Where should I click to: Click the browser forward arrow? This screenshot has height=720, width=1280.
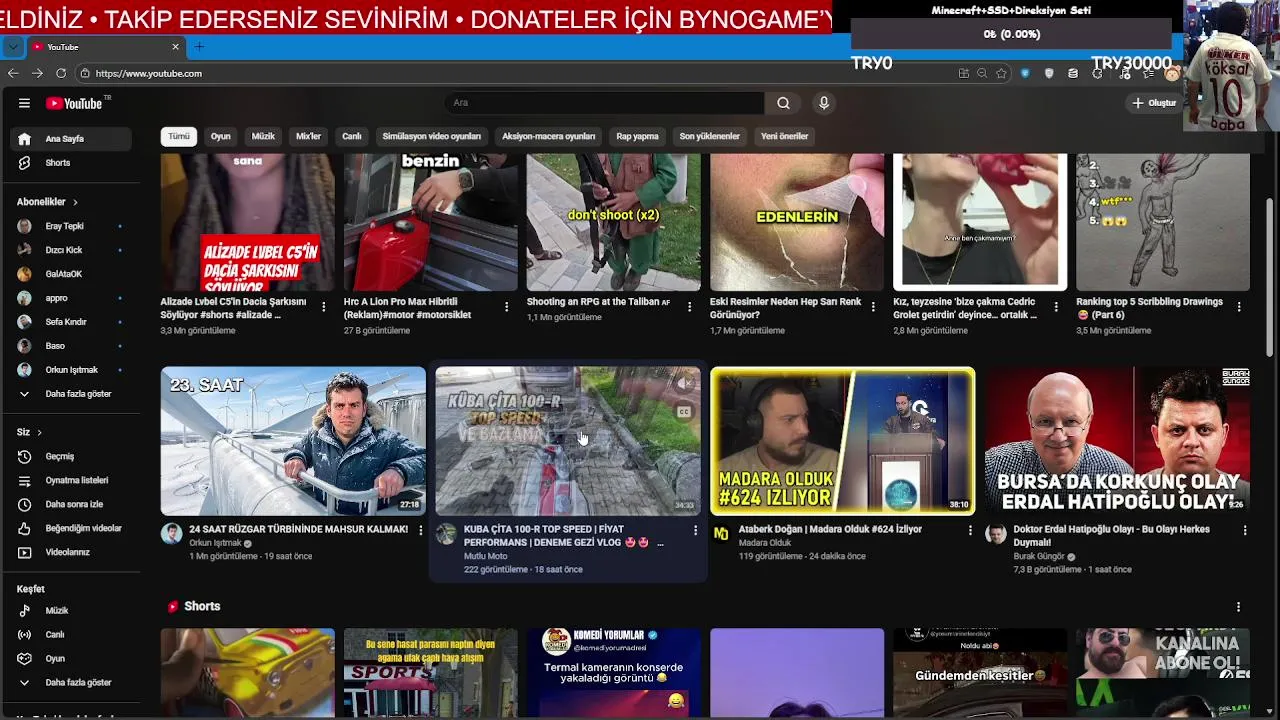coord(37,73)
